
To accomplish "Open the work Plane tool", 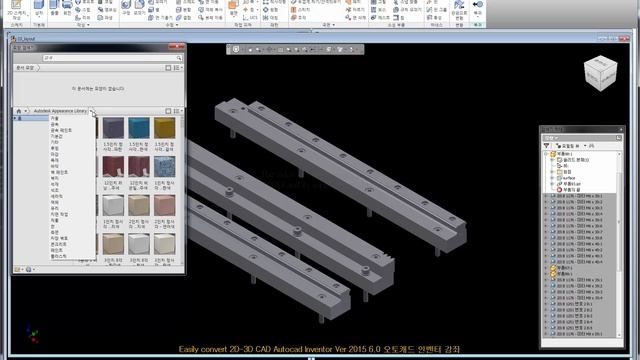I will (x=233, y=9).
